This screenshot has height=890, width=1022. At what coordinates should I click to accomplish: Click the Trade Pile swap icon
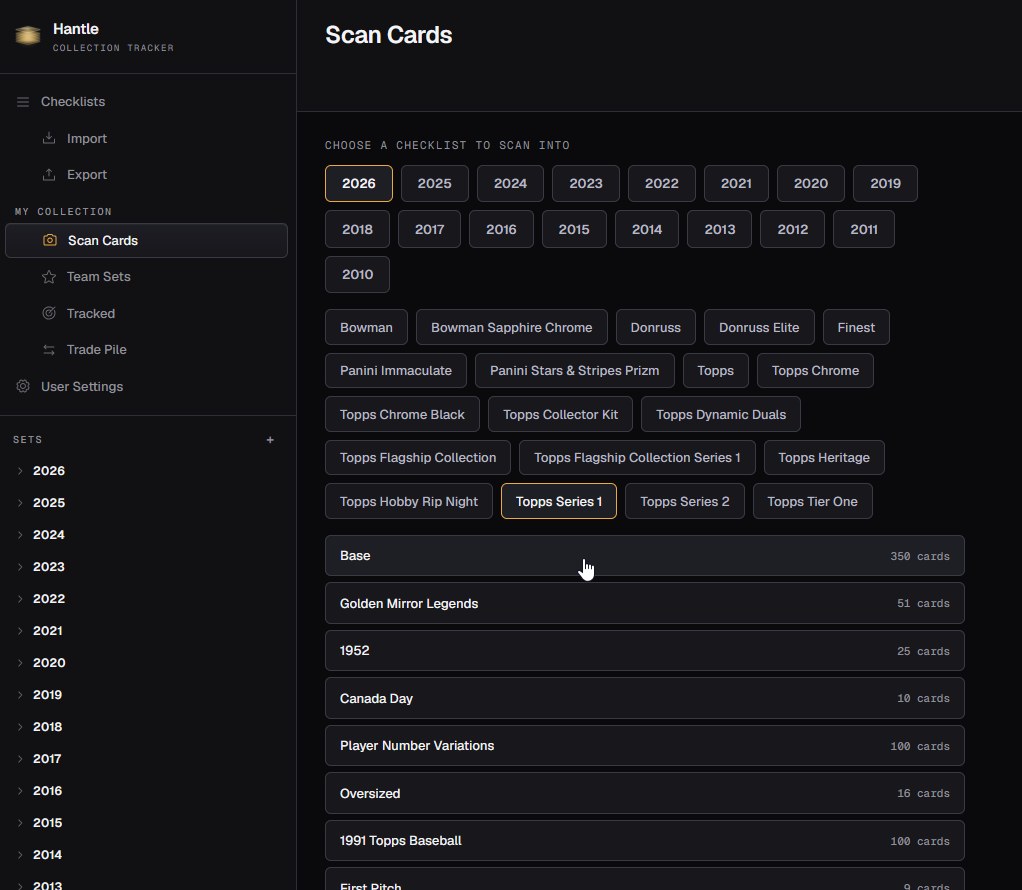point(49,349)
